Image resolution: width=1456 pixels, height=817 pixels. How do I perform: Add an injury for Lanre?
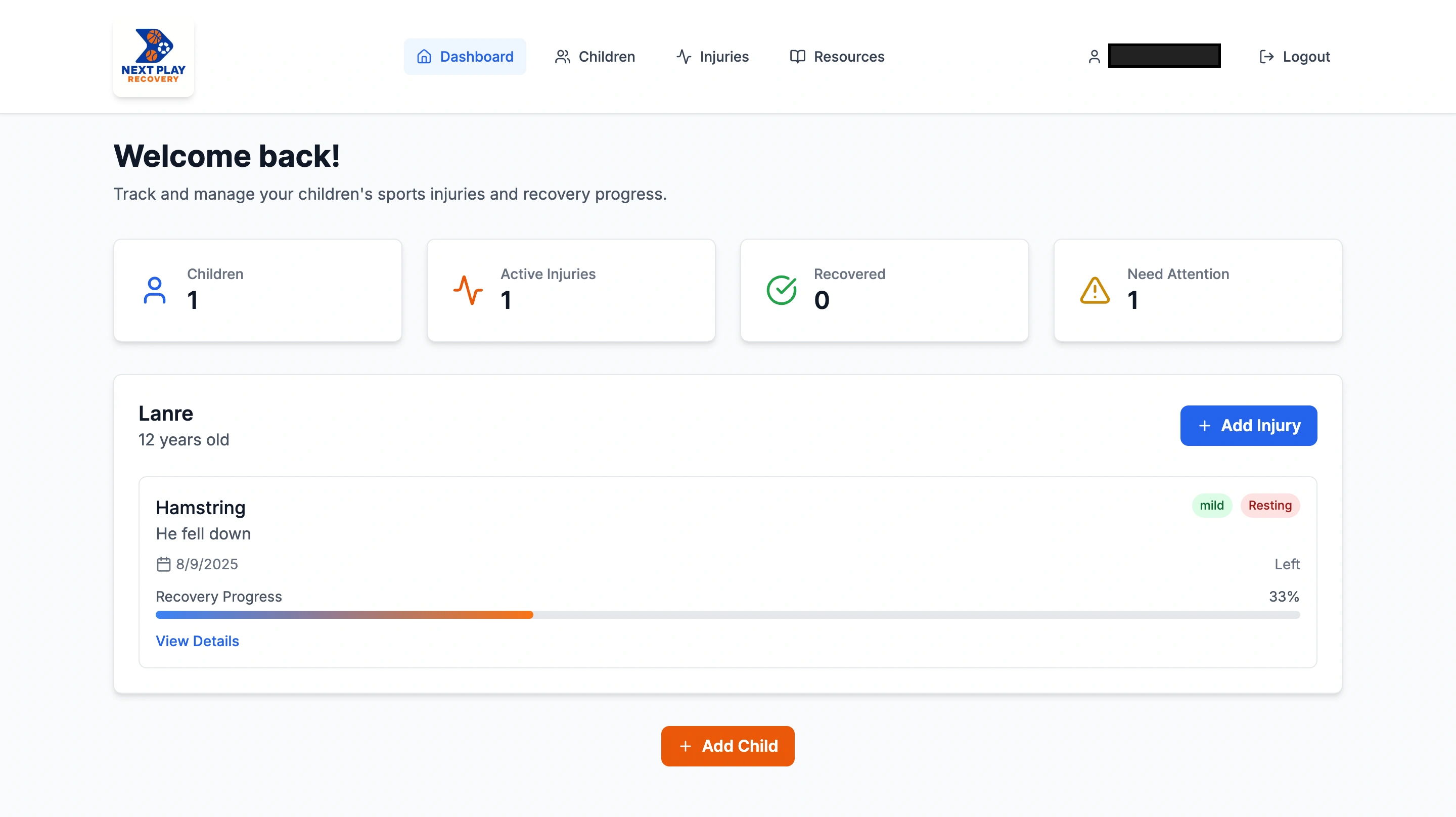coord(1248,425)
